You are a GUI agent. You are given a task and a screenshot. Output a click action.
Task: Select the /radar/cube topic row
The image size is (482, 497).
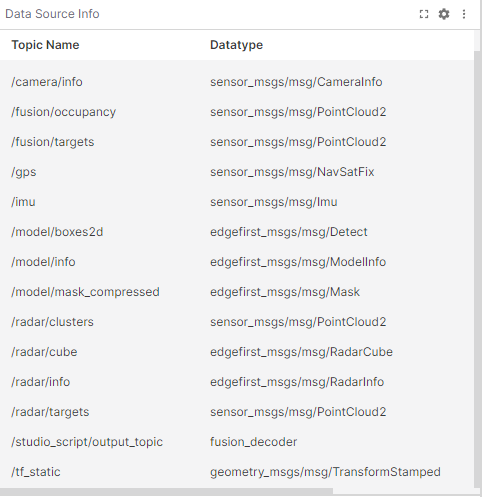(x=237, y=352)
